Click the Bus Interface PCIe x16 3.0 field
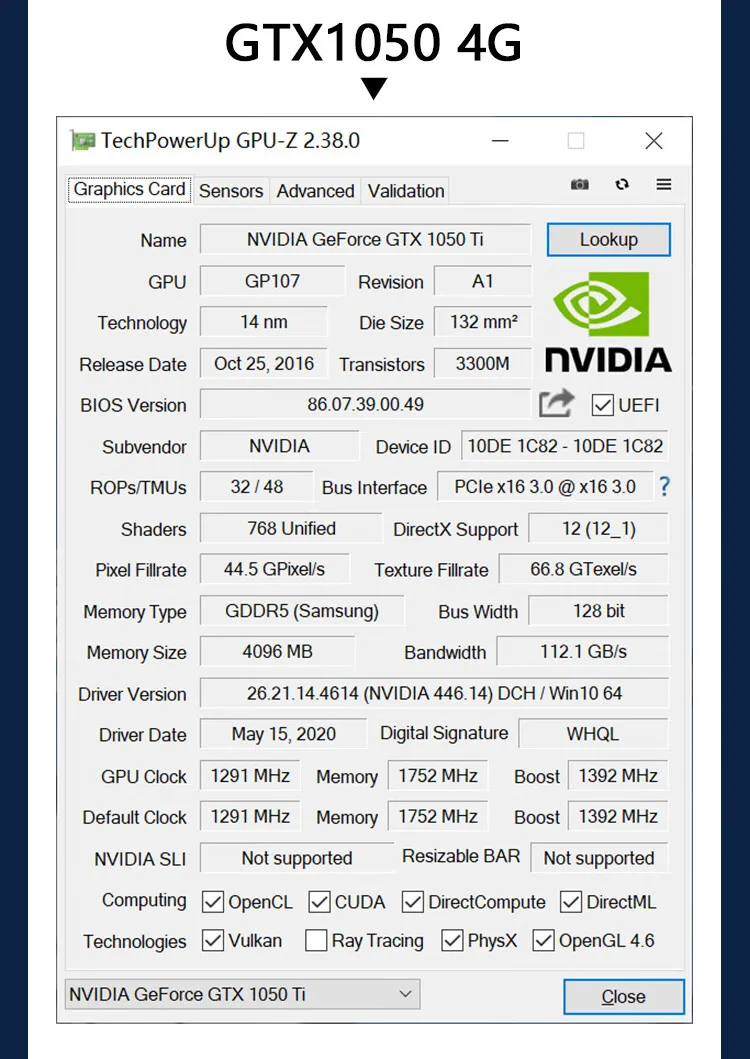 545,487
